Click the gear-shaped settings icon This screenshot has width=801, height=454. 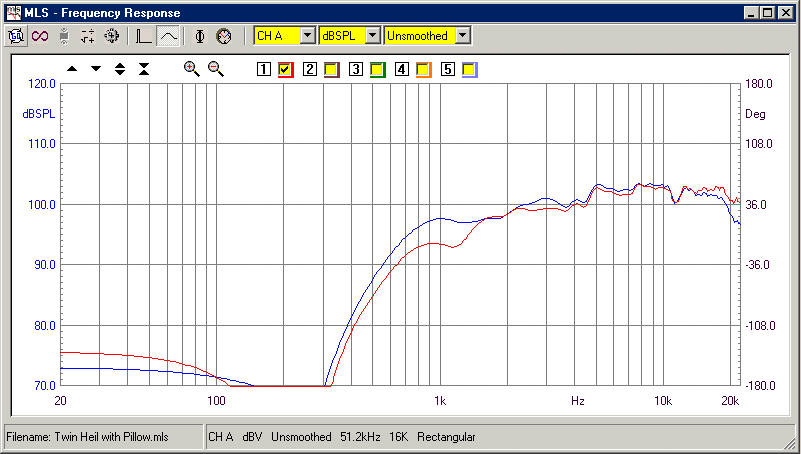(111, 36)
